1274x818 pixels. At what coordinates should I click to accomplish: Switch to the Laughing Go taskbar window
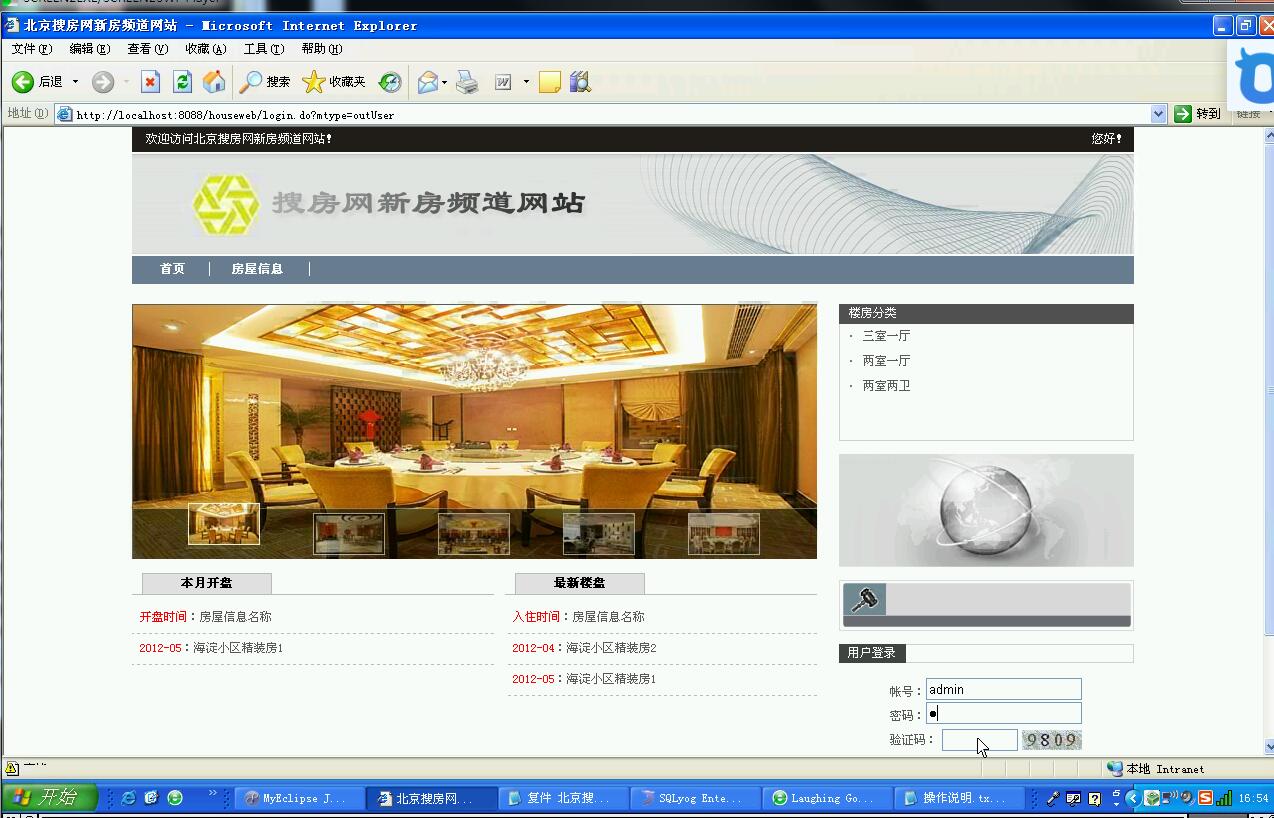[828, 798]
